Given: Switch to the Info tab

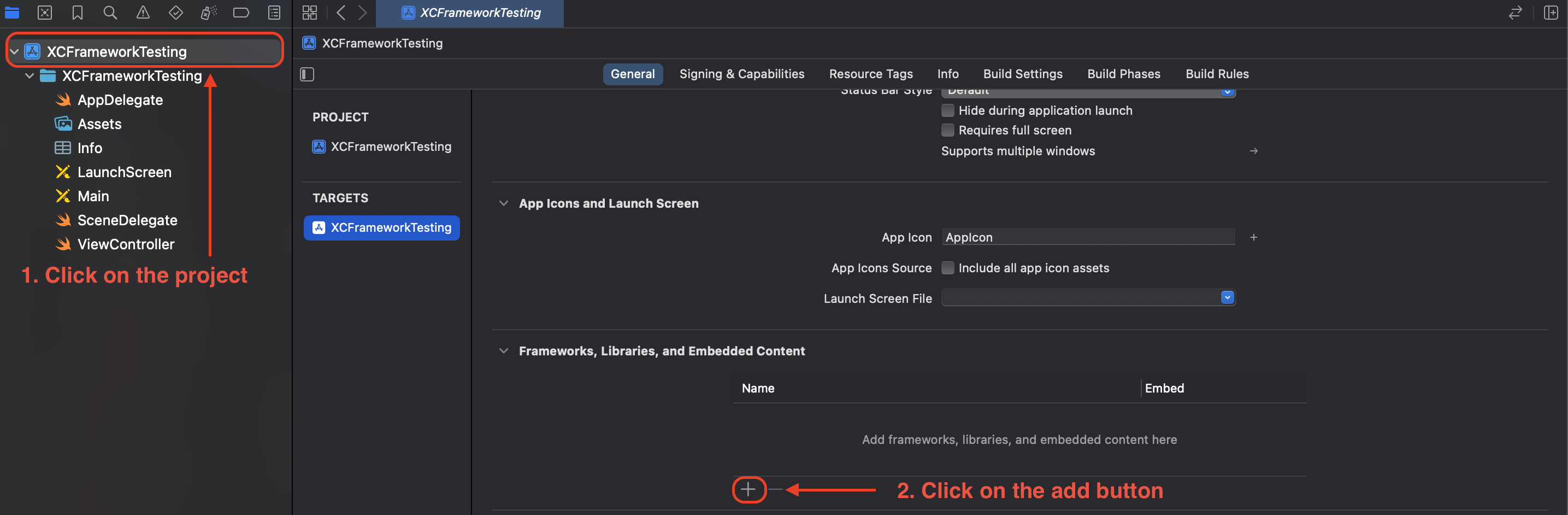Looking at the screenshot, I should click(x=948, y=74).
